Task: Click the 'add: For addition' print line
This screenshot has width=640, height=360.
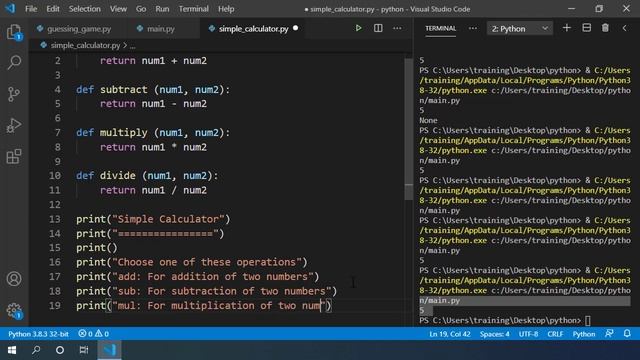Action: click(x=198, y=277)
